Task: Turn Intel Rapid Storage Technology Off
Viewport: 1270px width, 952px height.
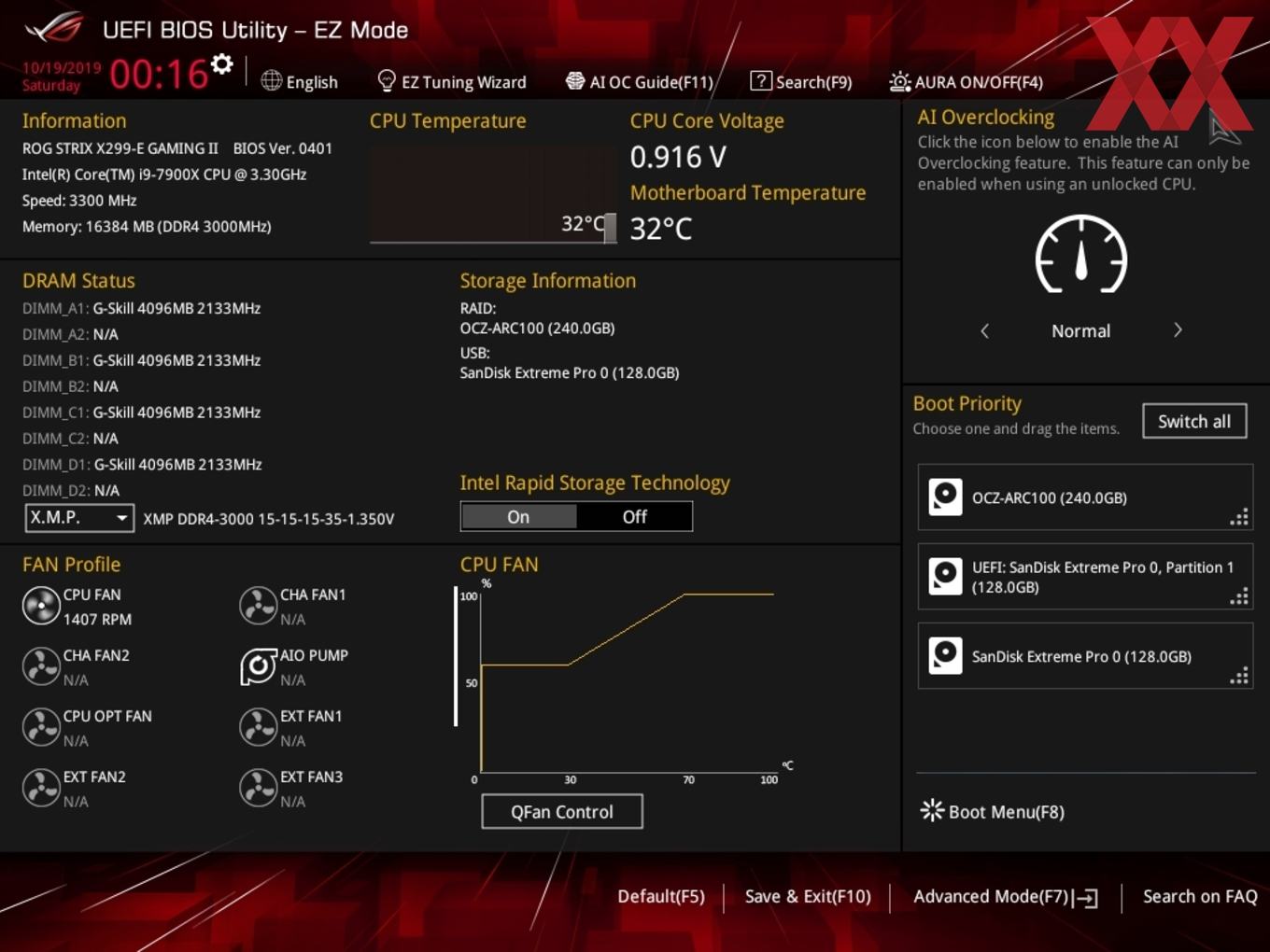Action: [634, 516]
